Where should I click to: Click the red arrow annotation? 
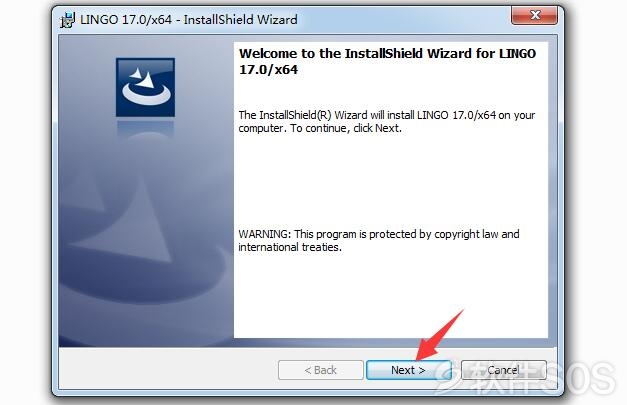click(x=438, y=336)
